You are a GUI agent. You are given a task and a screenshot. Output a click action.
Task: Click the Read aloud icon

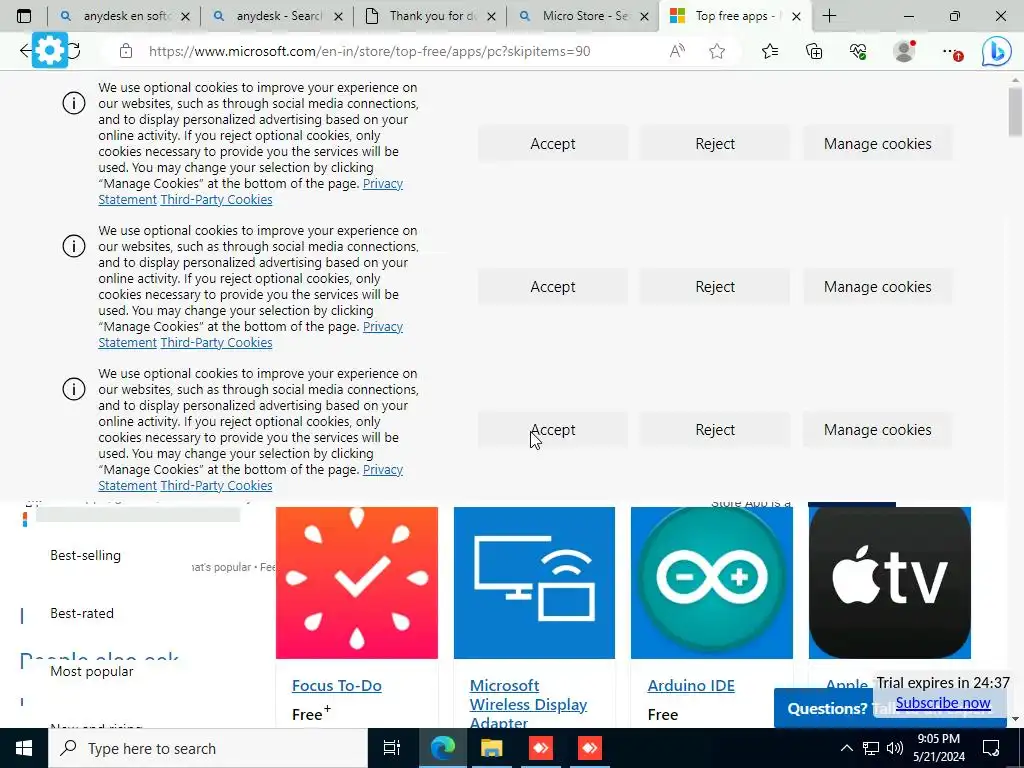[x=677, y=51]
